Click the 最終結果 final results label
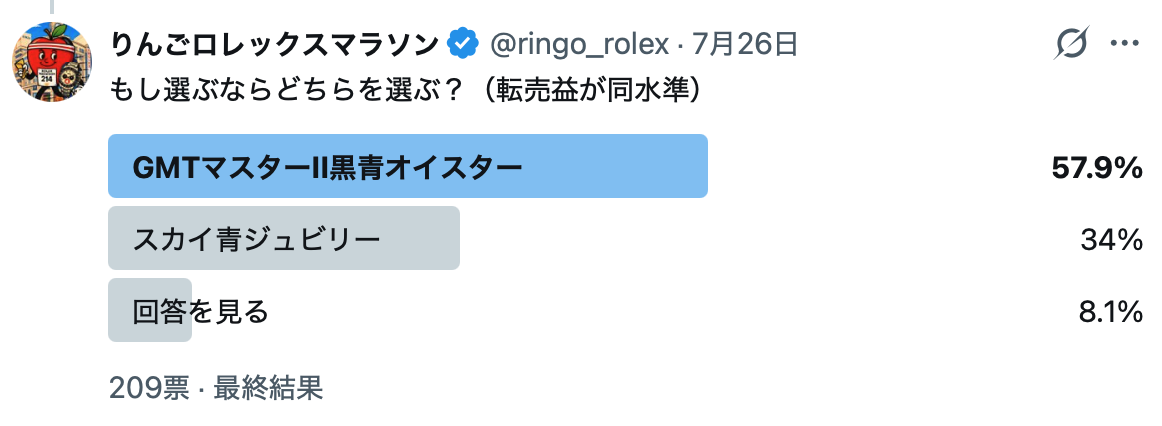This screenshot has height=426, width=1162. 268,387
